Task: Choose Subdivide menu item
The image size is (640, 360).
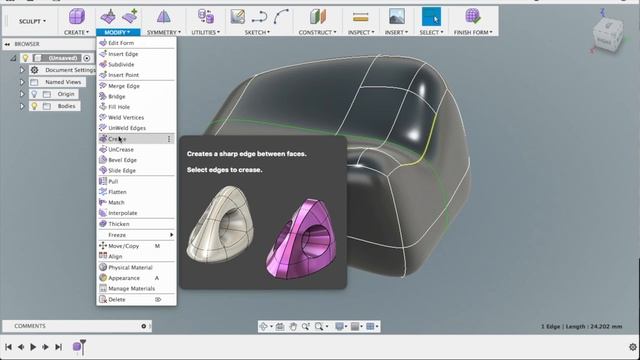Action: (x=136, y=64)
